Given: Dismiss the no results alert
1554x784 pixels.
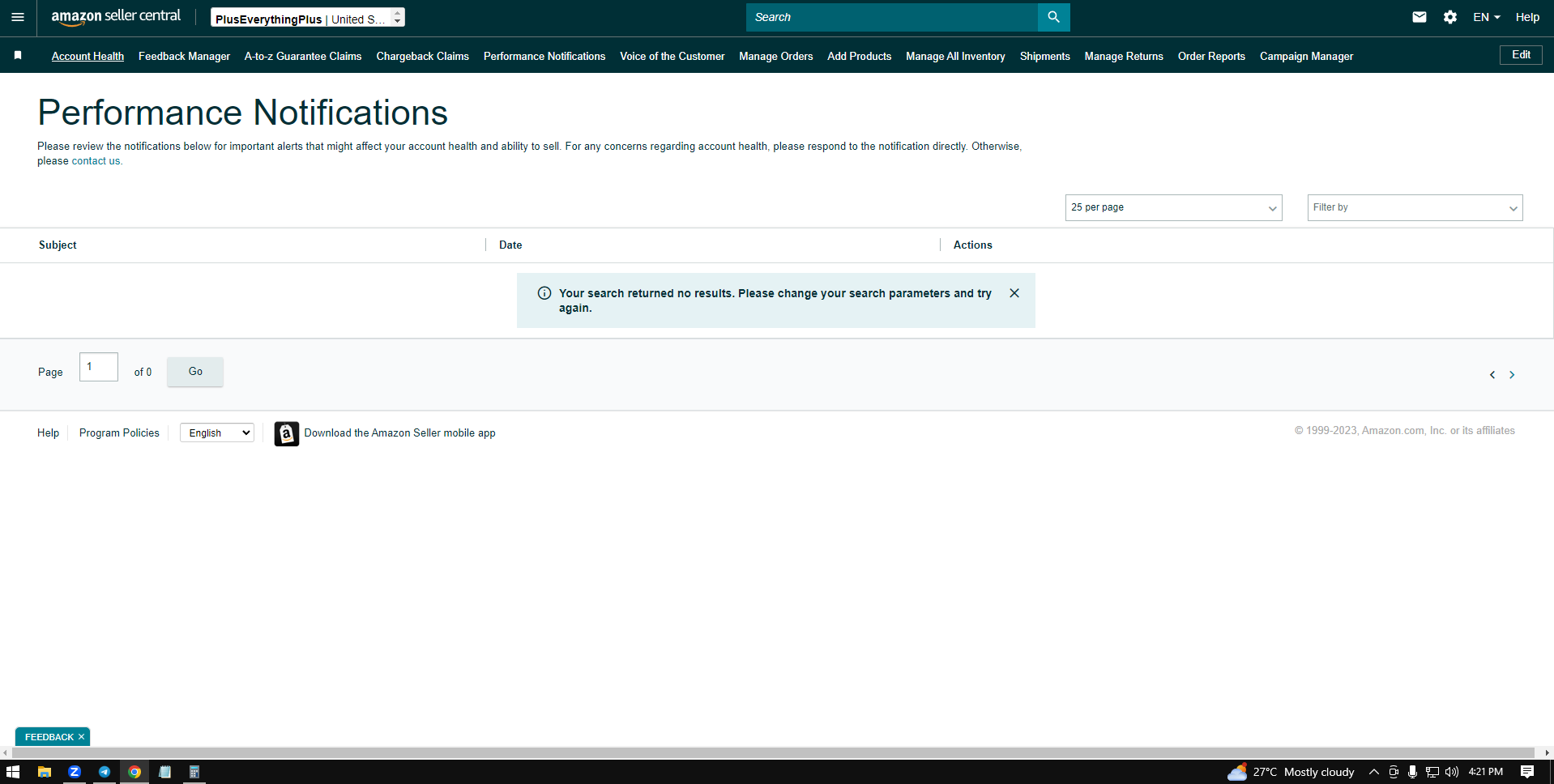Looking at the screenshot, I should [1014, 293].
